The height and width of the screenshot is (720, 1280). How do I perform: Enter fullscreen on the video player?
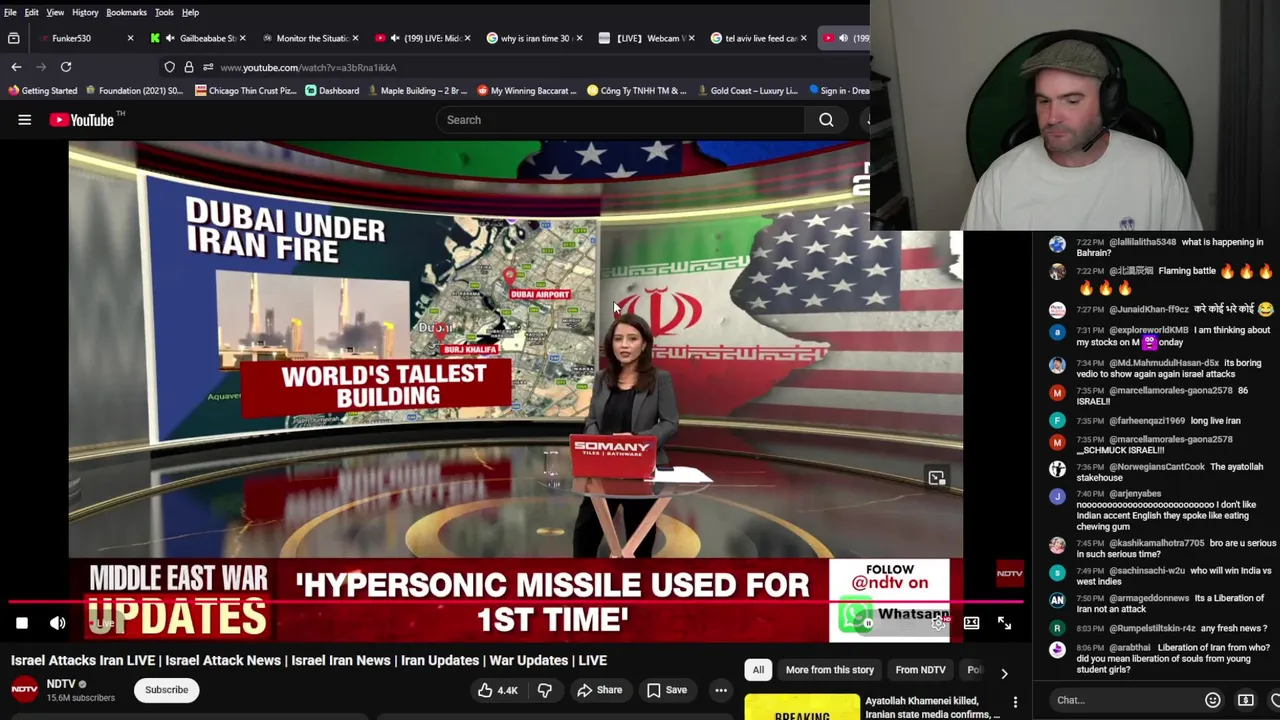tap(1004, 623)
